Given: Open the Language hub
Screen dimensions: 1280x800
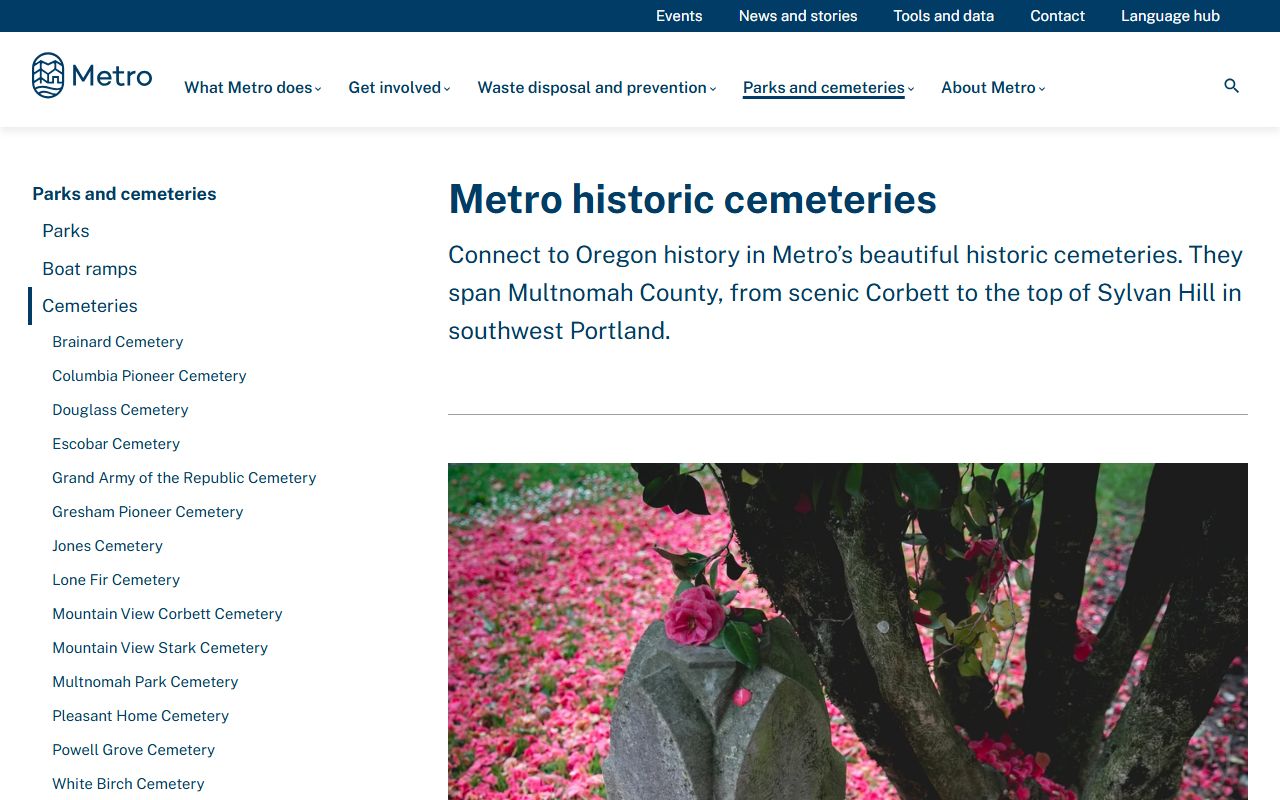Looking at the screenshot, I should click(1170, 16).
